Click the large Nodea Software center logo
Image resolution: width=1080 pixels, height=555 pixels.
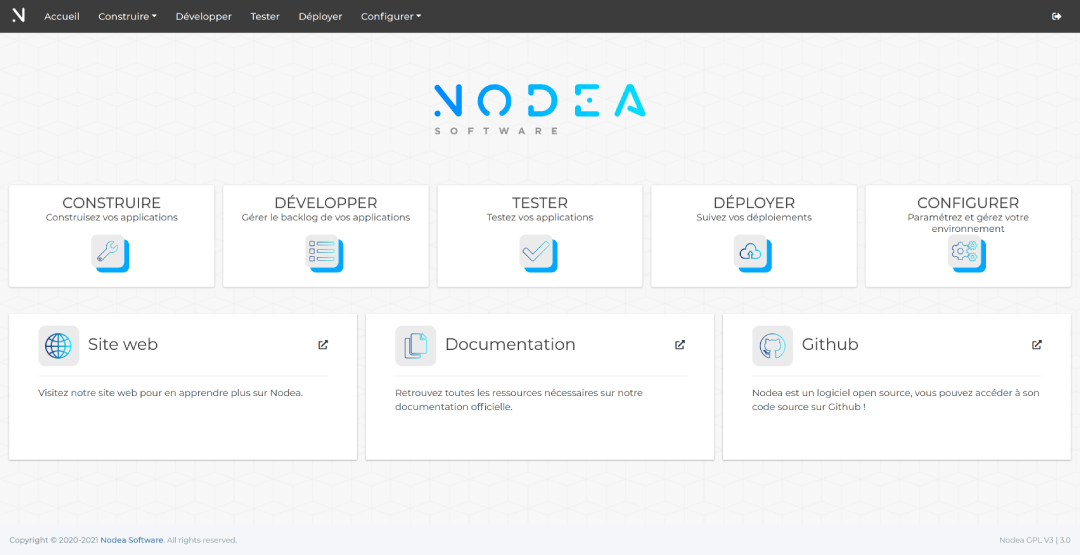(540, 108)
